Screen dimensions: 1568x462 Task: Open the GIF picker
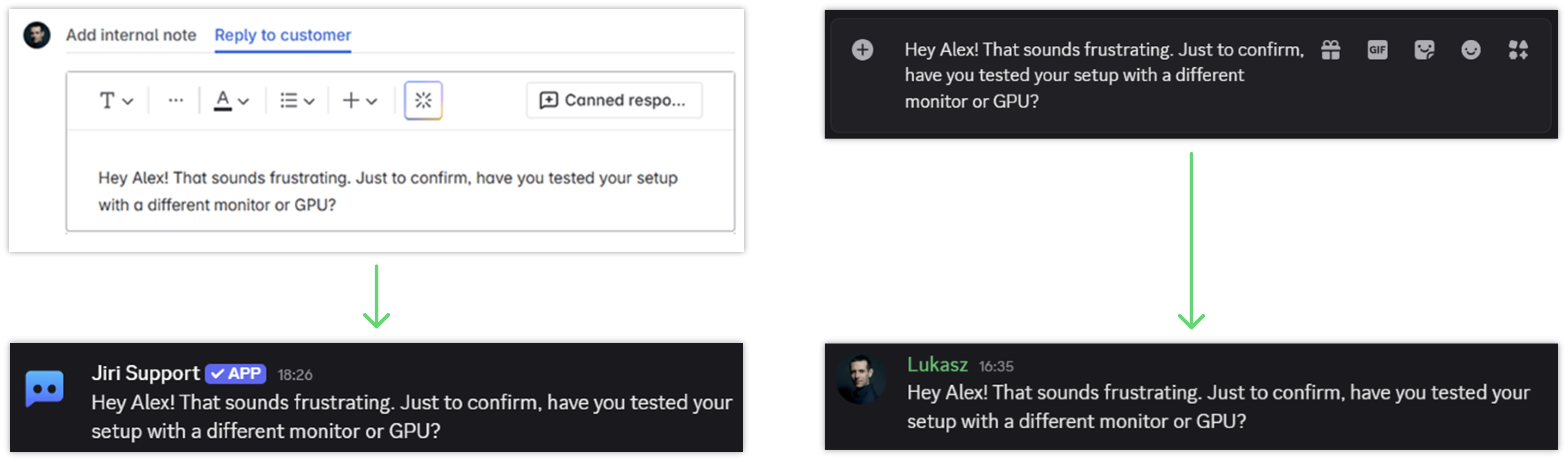[x=1378, y=50]
